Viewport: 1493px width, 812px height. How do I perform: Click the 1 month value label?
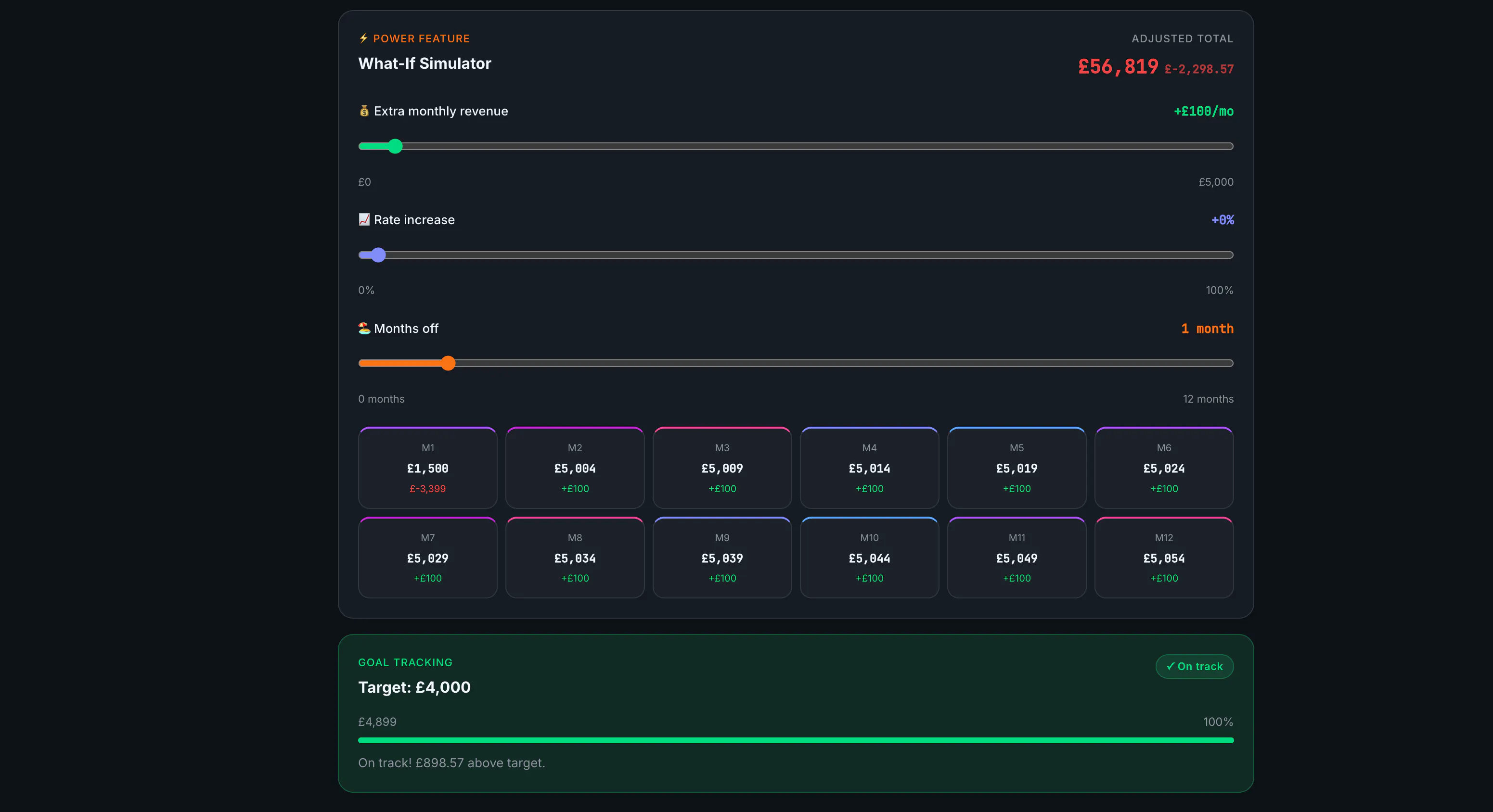click(1207, 329)
